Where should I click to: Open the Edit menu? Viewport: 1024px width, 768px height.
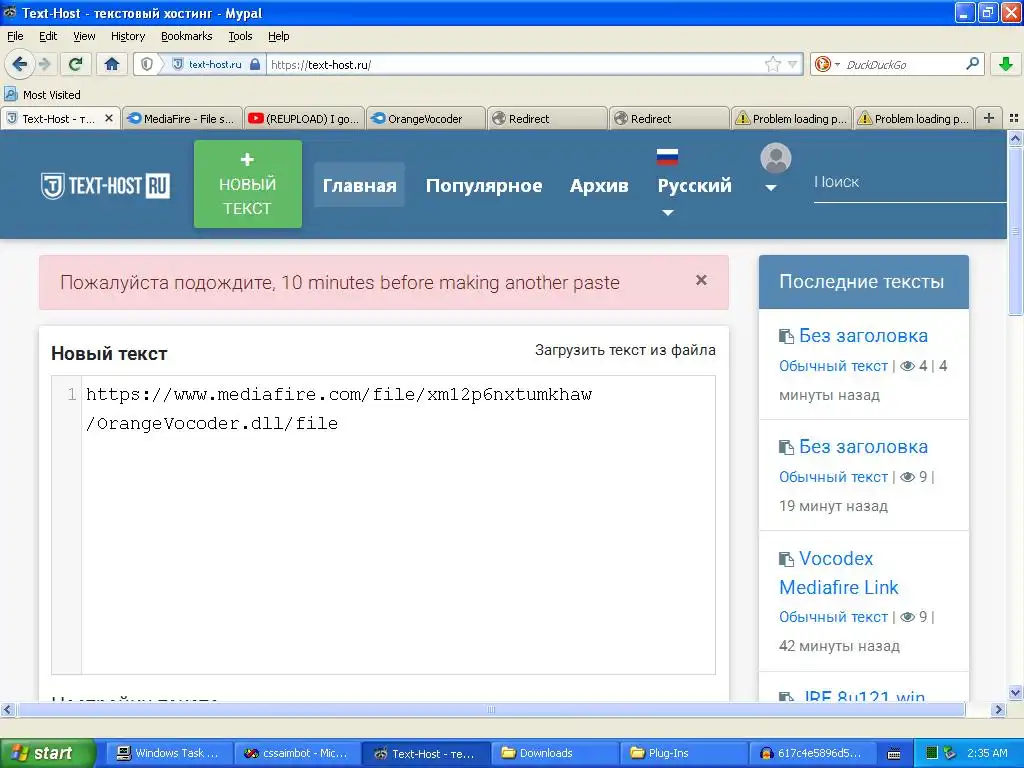click(x=48, y=36)
